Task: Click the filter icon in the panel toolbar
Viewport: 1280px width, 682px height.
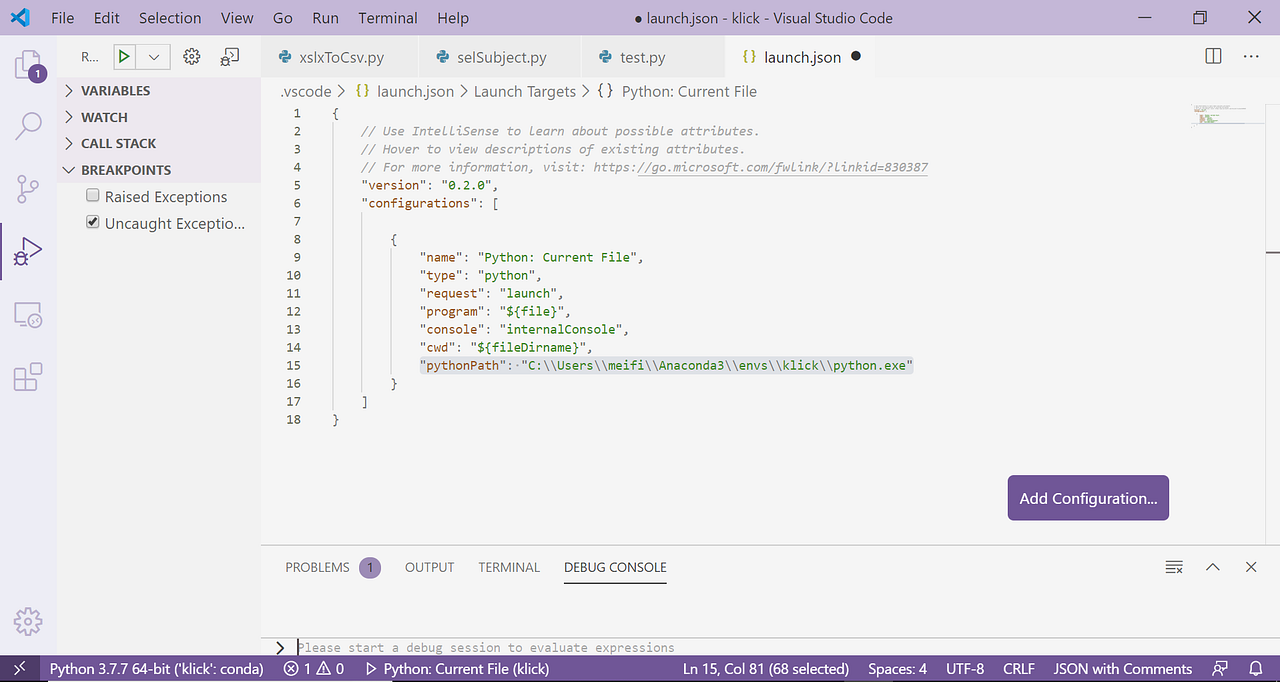Action: coord(1173,567)
